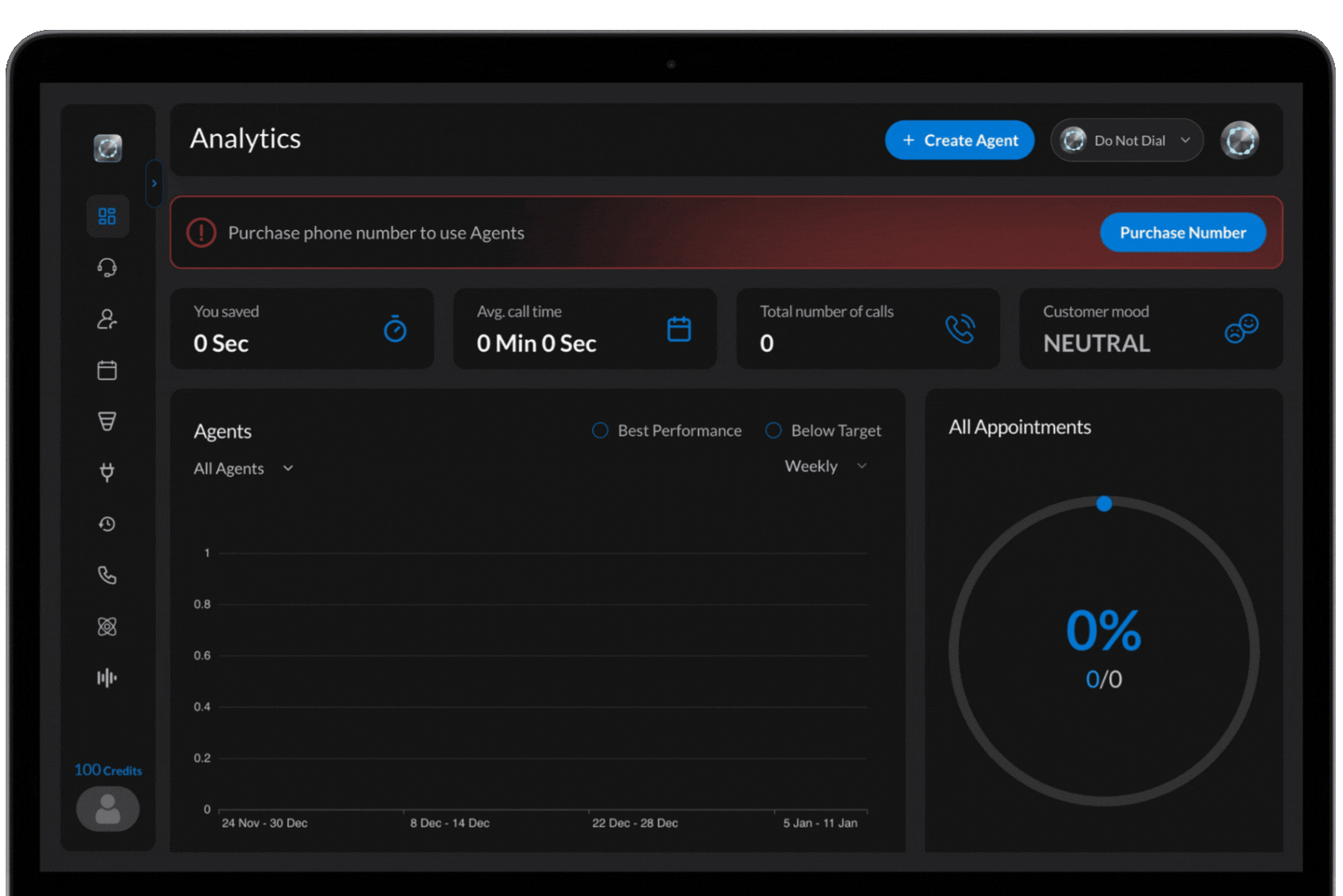This screenshot has width=1343, height=896.
Task: Open the calendar icon in sidebar
Action: click(x=107, y=371)
